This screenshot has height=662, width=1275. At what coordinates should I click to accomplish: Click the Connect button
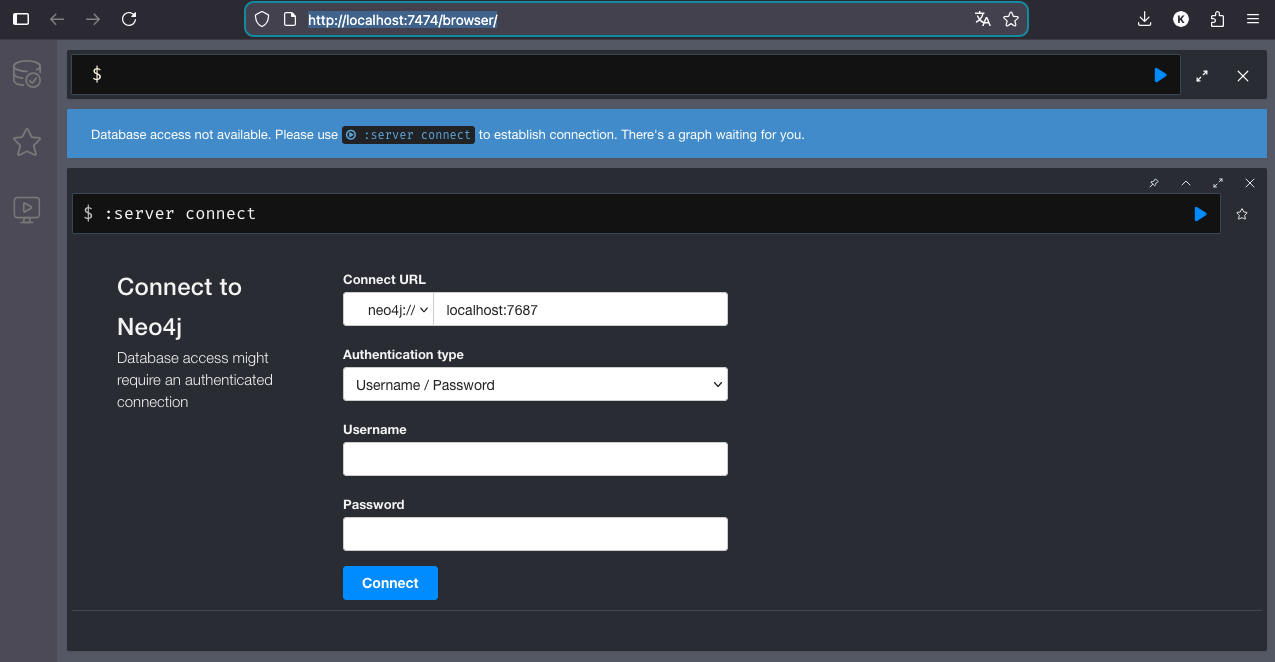click(390, 583)
